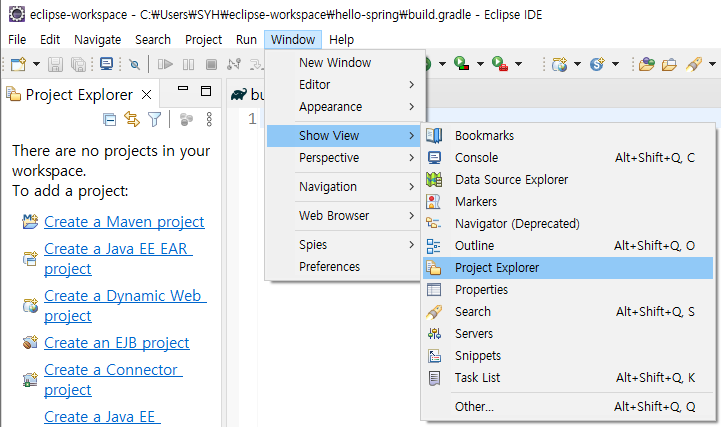Screen dimensions: 721x427
Task: Click the Disconnect debug icon
Action: (234, 64)
